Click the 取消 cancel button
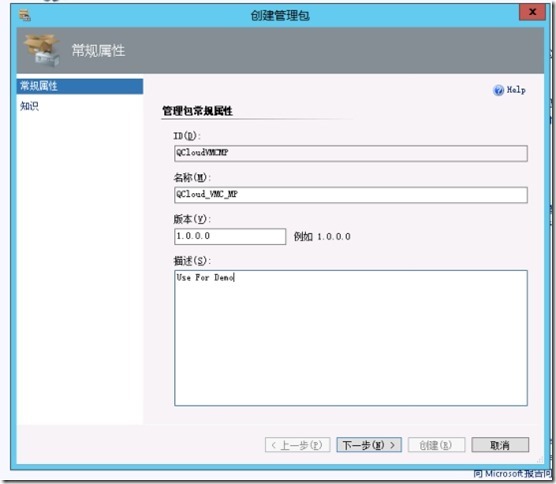Viewport: 556px width, 484px height. tap(500, 445)
